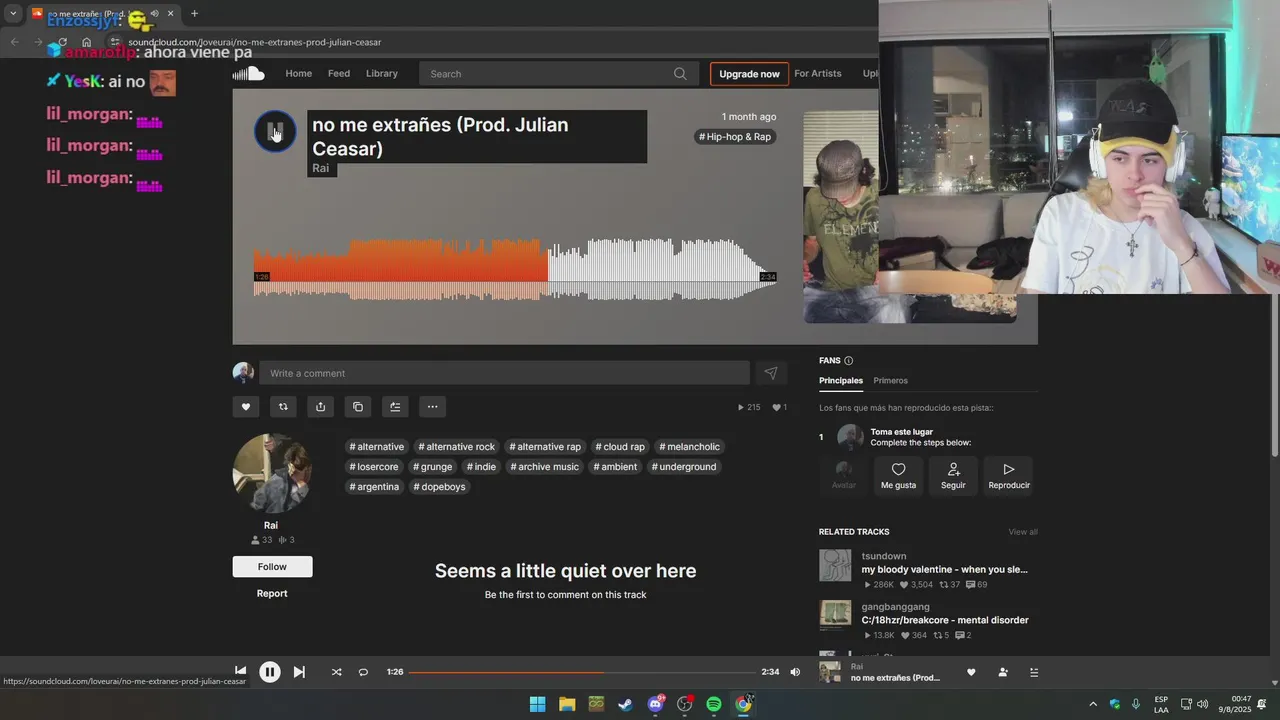Open the browser tab search dropdown
1280x720 pixels.
tap(13, 14)
